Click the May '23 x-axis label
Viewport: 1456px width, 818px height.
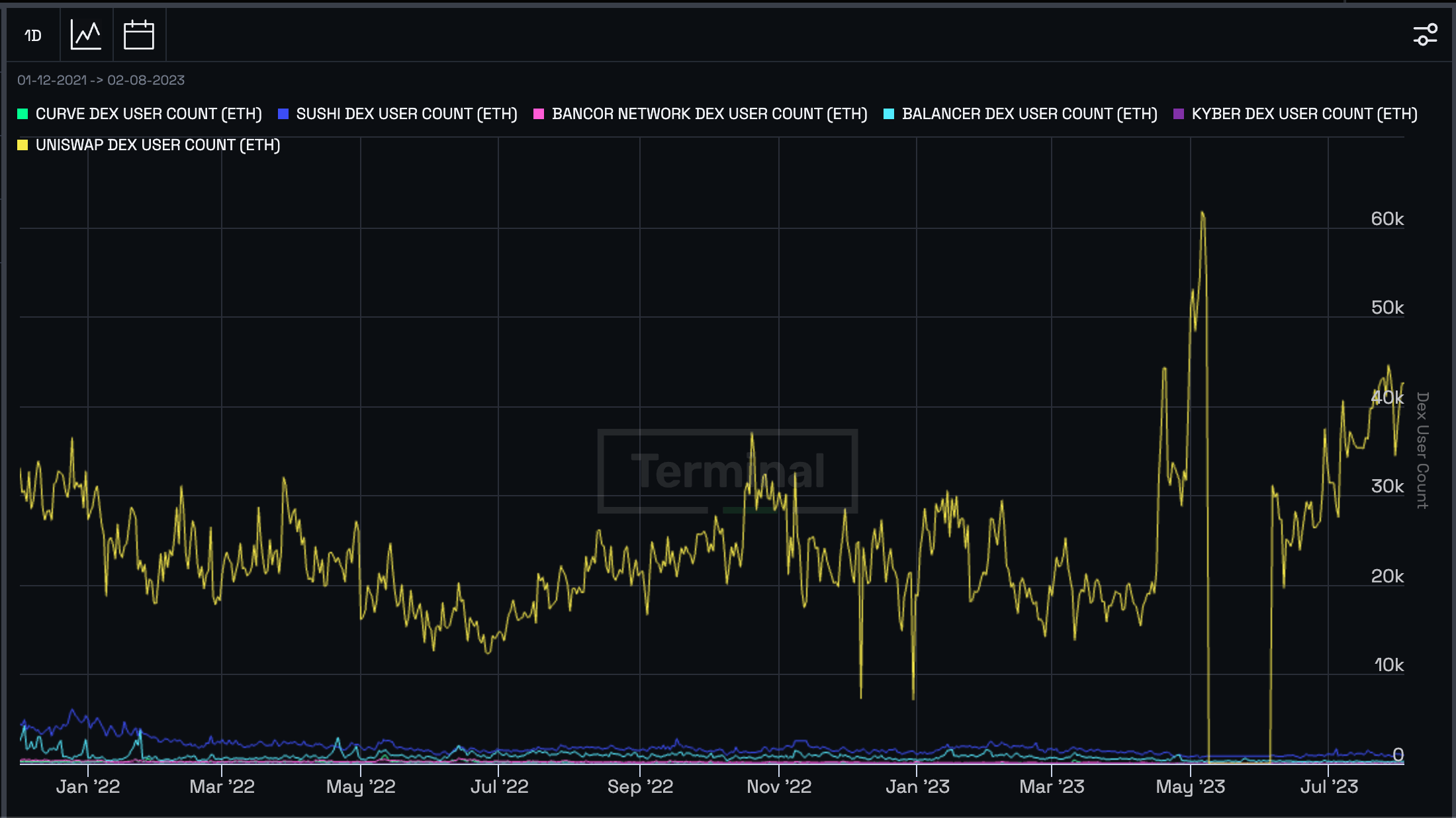(1190, 787)
